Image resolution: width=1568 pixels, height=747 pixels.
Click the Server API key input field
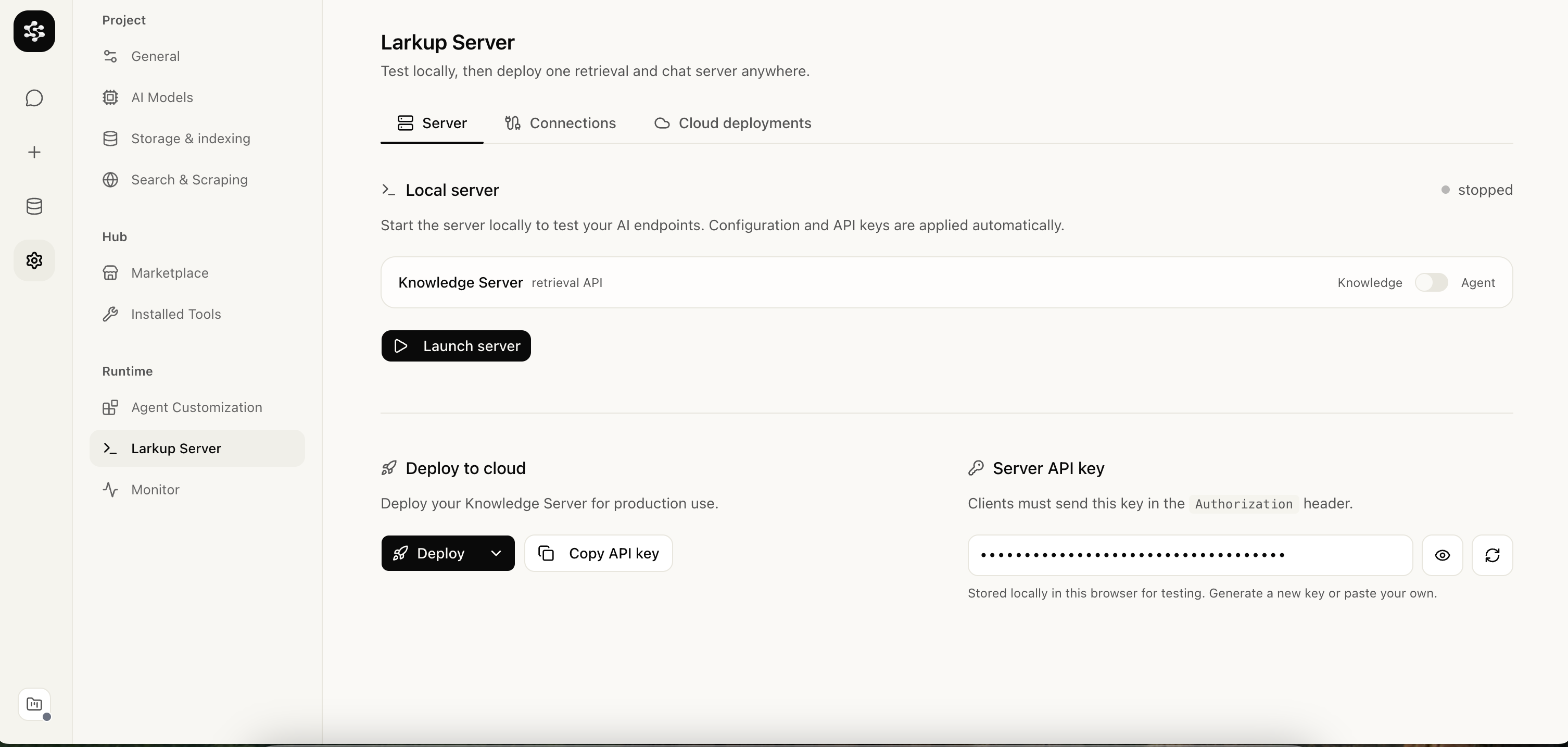pos(1190,555)
